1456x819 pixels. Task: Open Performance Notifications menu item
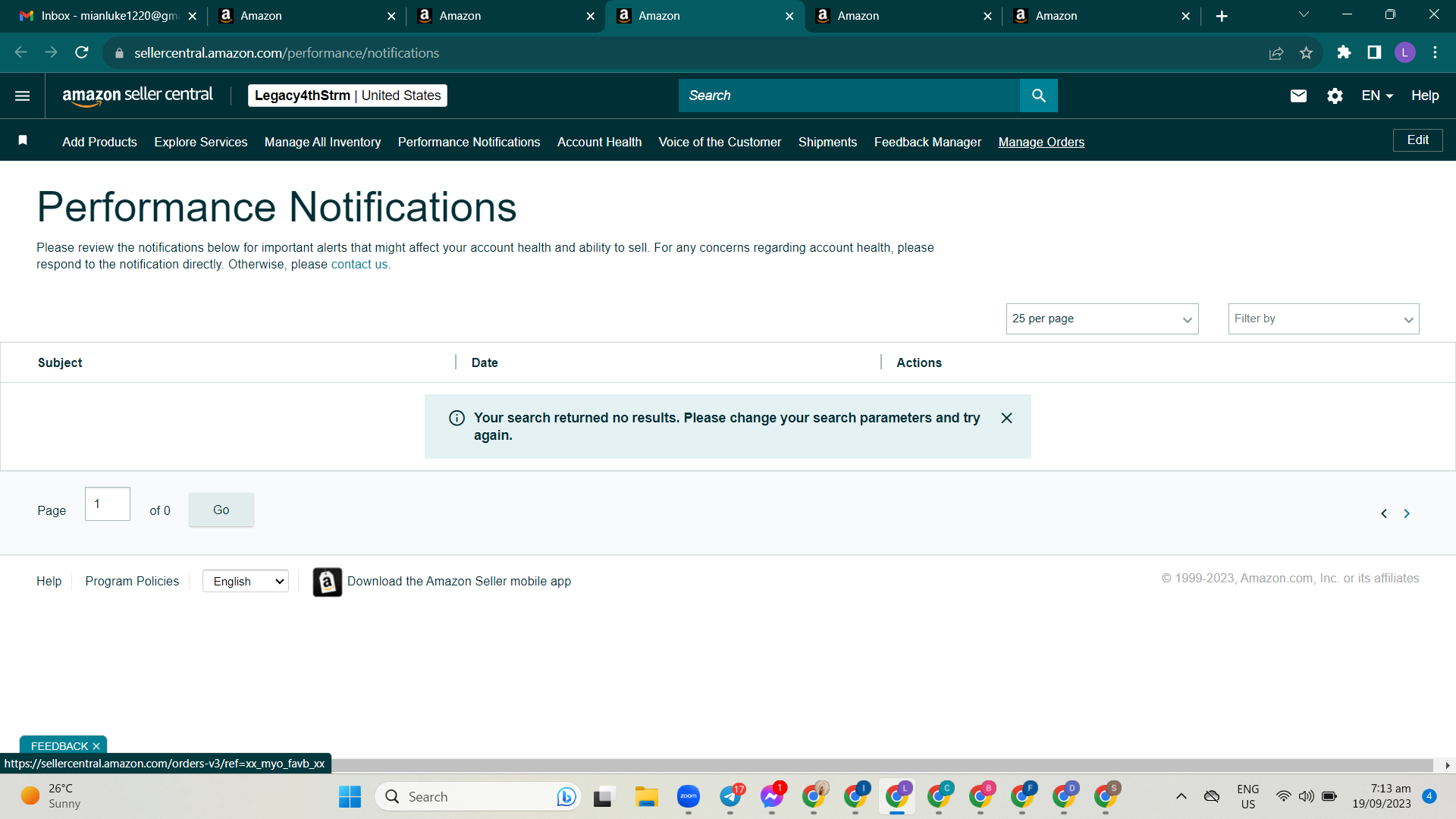(x=469, y=142)
